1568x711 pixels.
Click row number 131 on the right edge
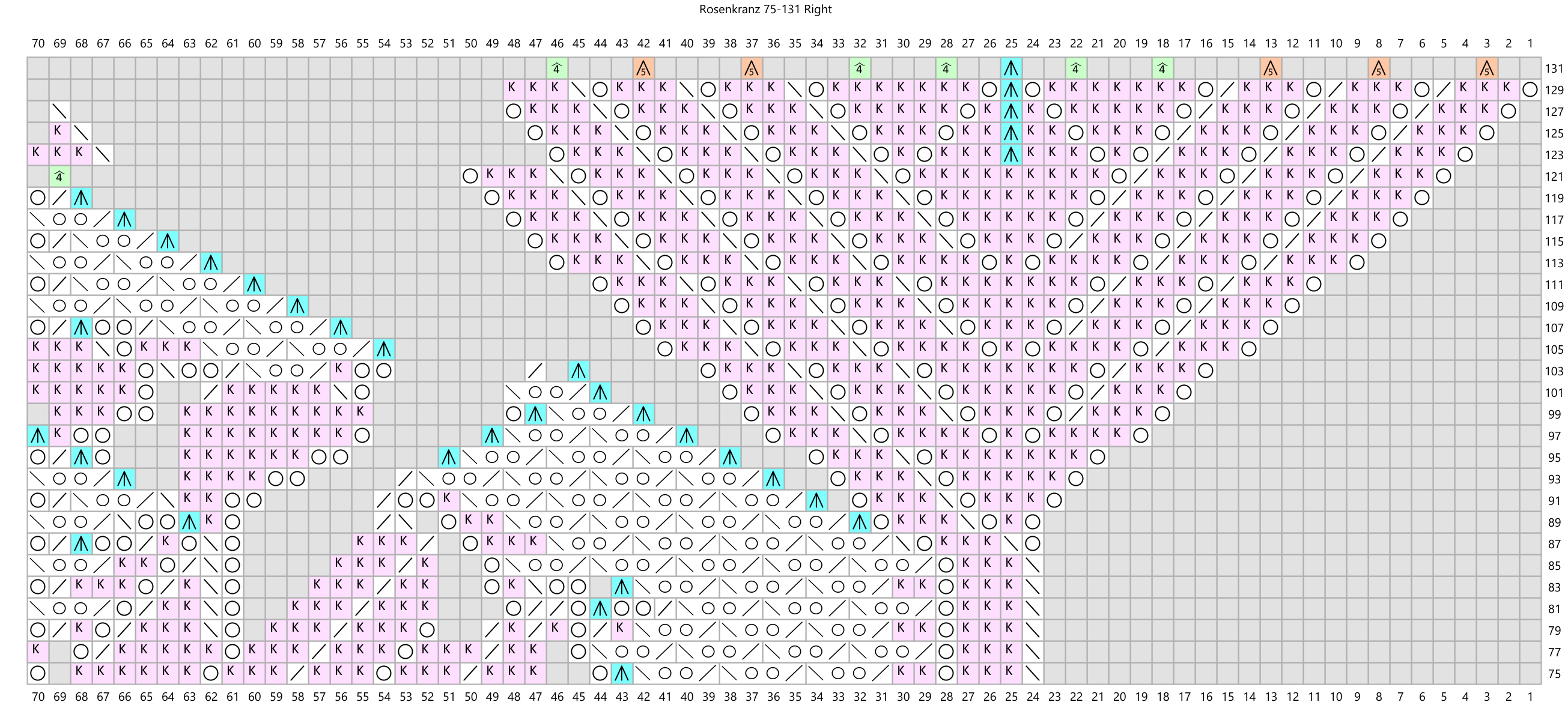coord(1554,68)
